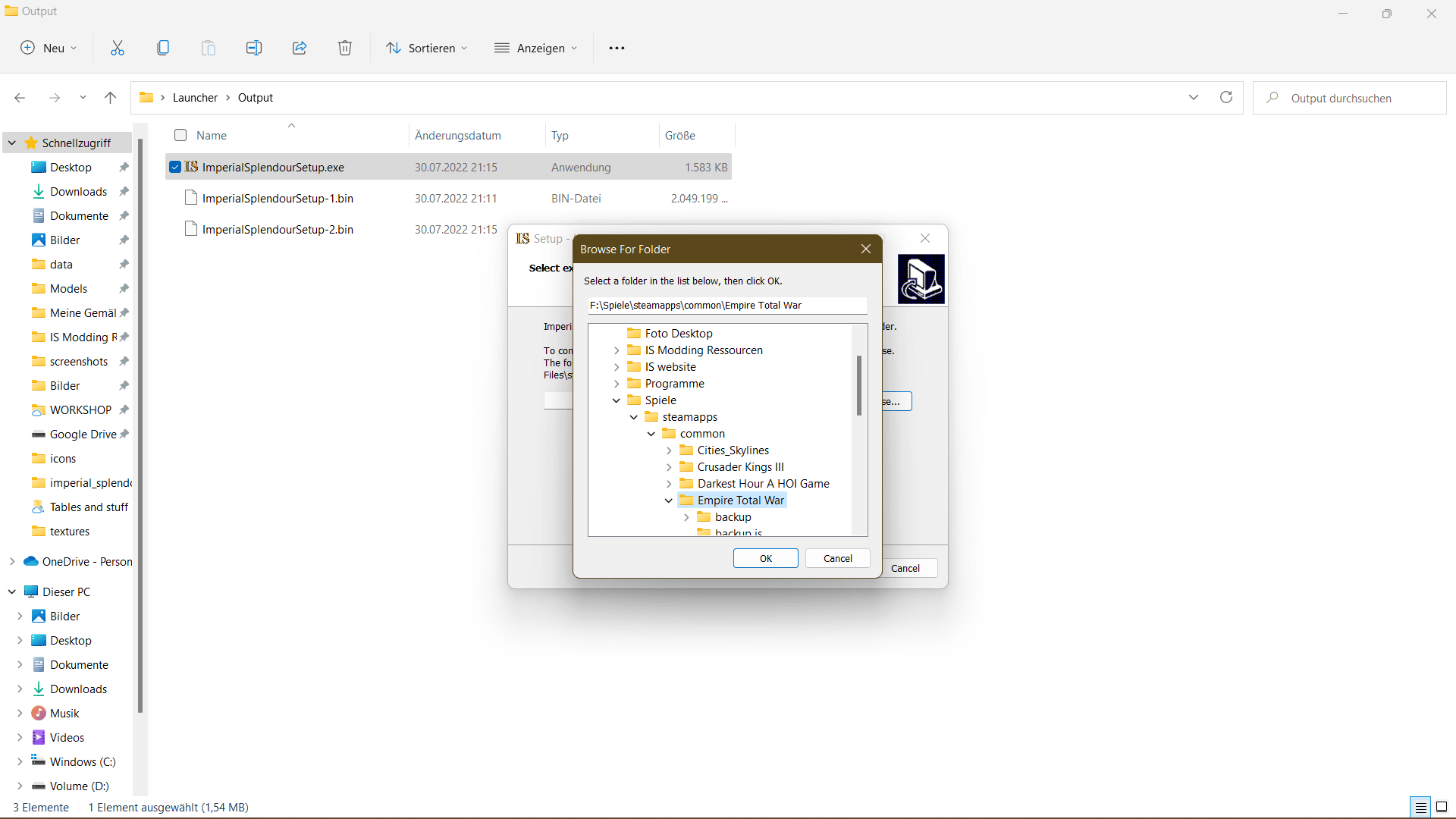
Task: Click the folder tree scrollbar thumb
Action: tap(859, 385)
